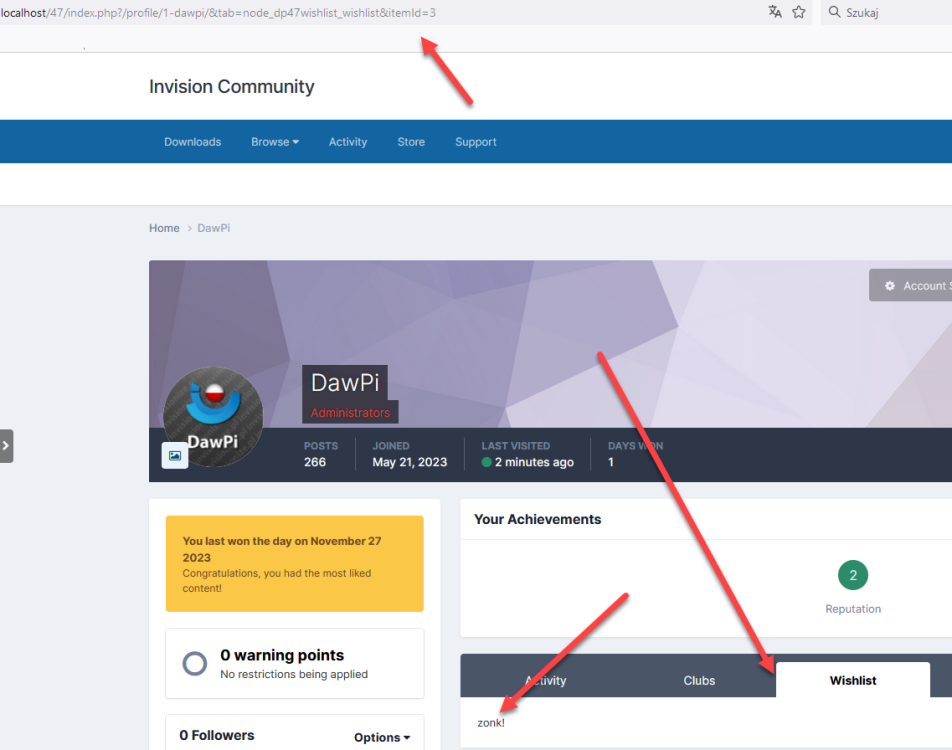
Task: Click the search magnifier icon
Action: tap(835, 12)
